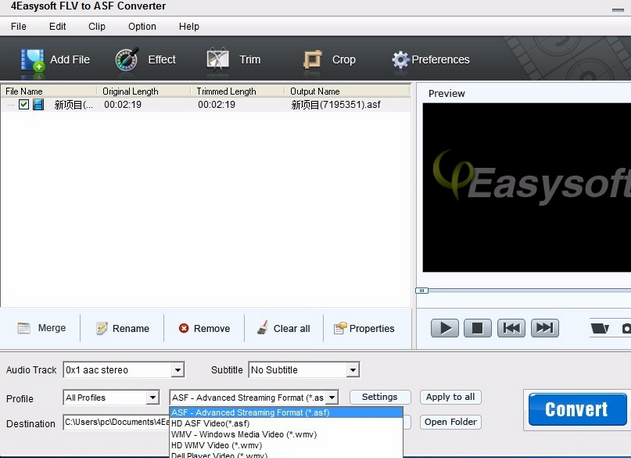
Task: Click the Merge icon
Action: (24, 328)
